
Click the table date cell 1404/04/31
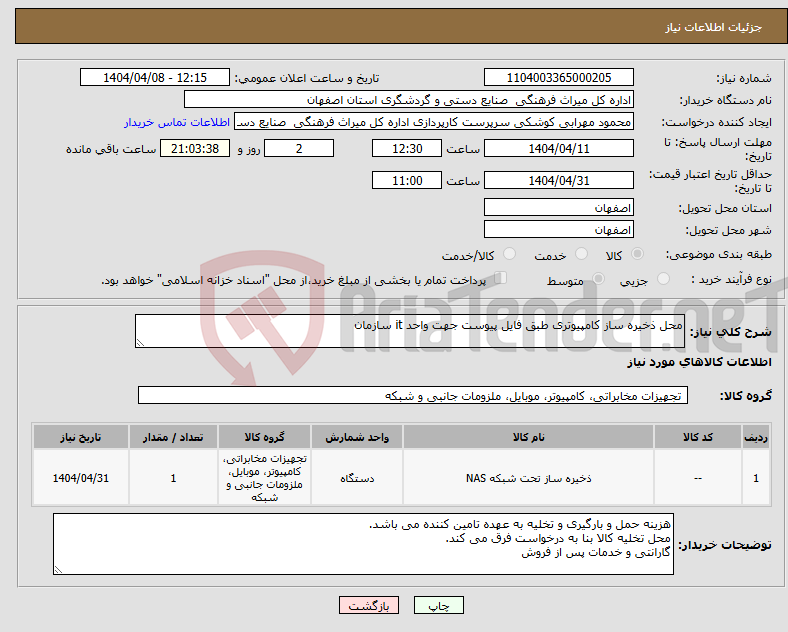80,478
